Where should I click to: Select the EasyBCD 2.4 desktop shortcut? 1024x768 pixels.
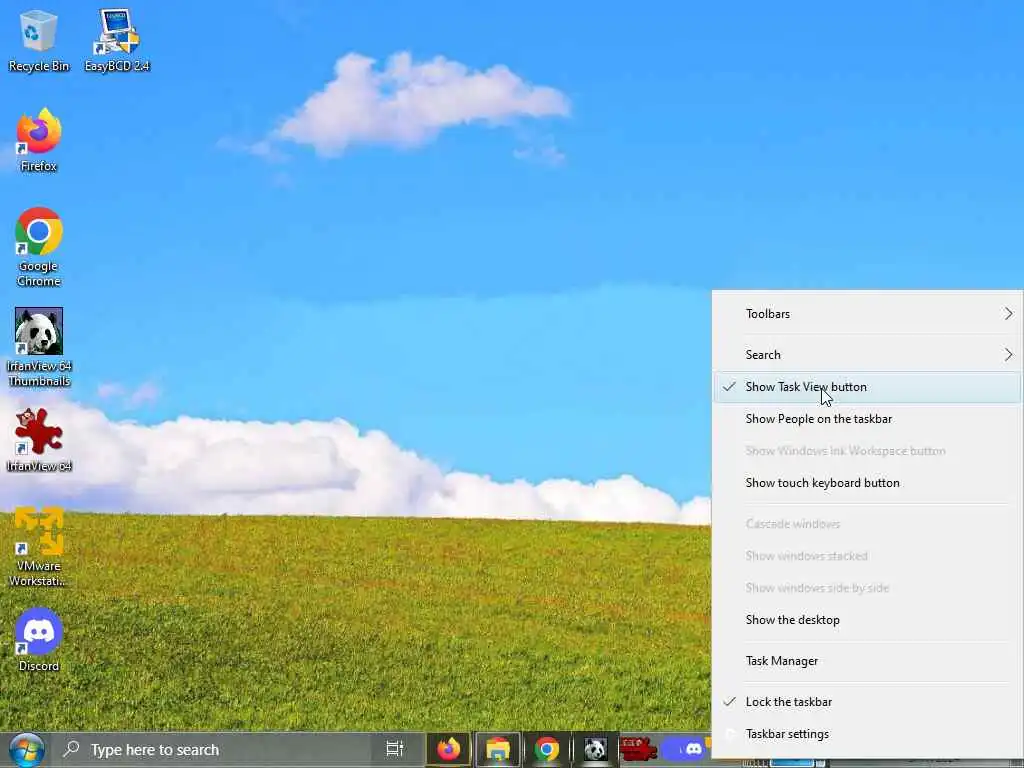[117, 40]
